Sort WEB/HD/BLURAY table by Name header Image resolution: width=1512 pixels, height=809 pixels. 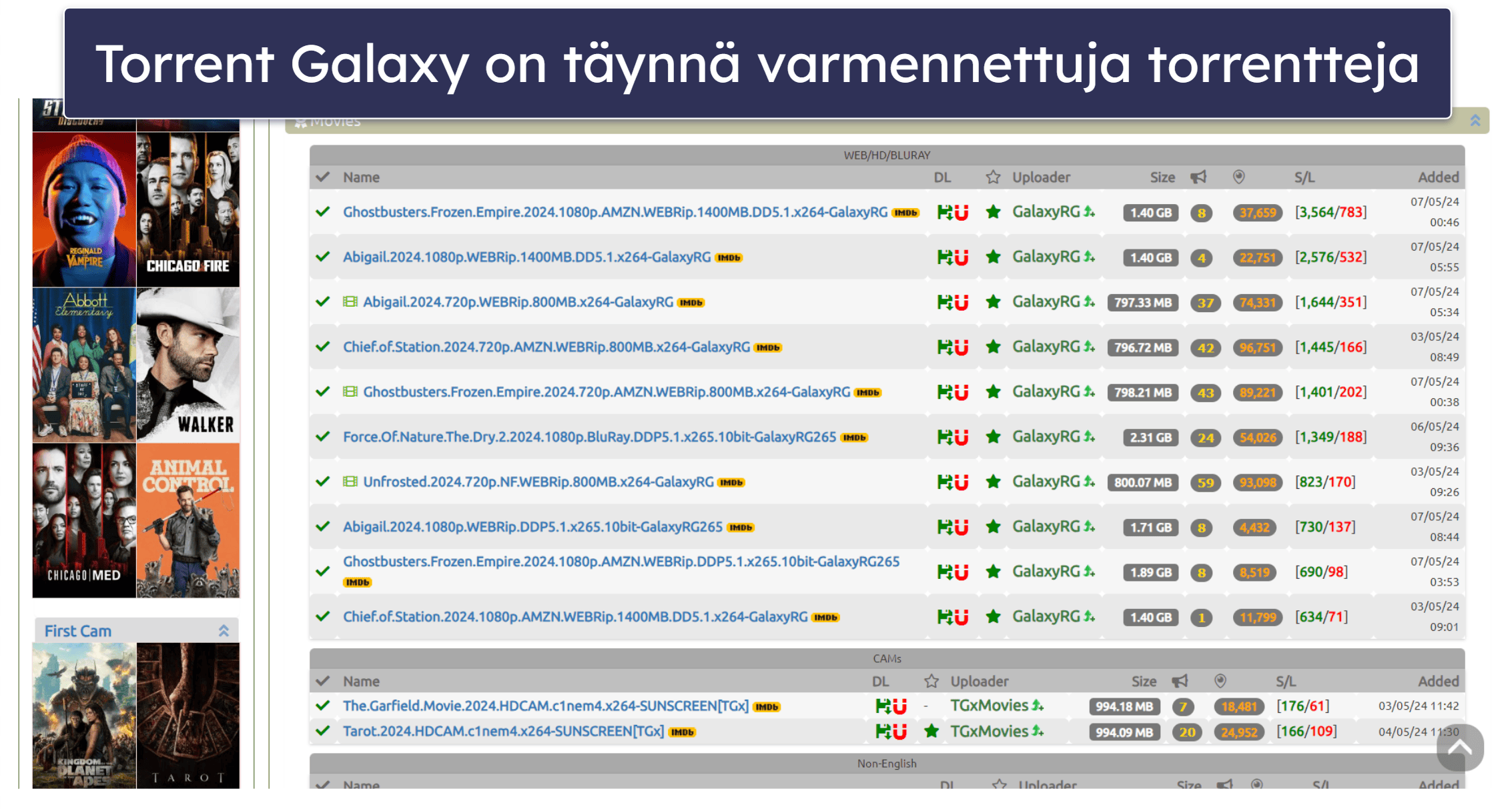pyautogui.click(x=361, y=177)
